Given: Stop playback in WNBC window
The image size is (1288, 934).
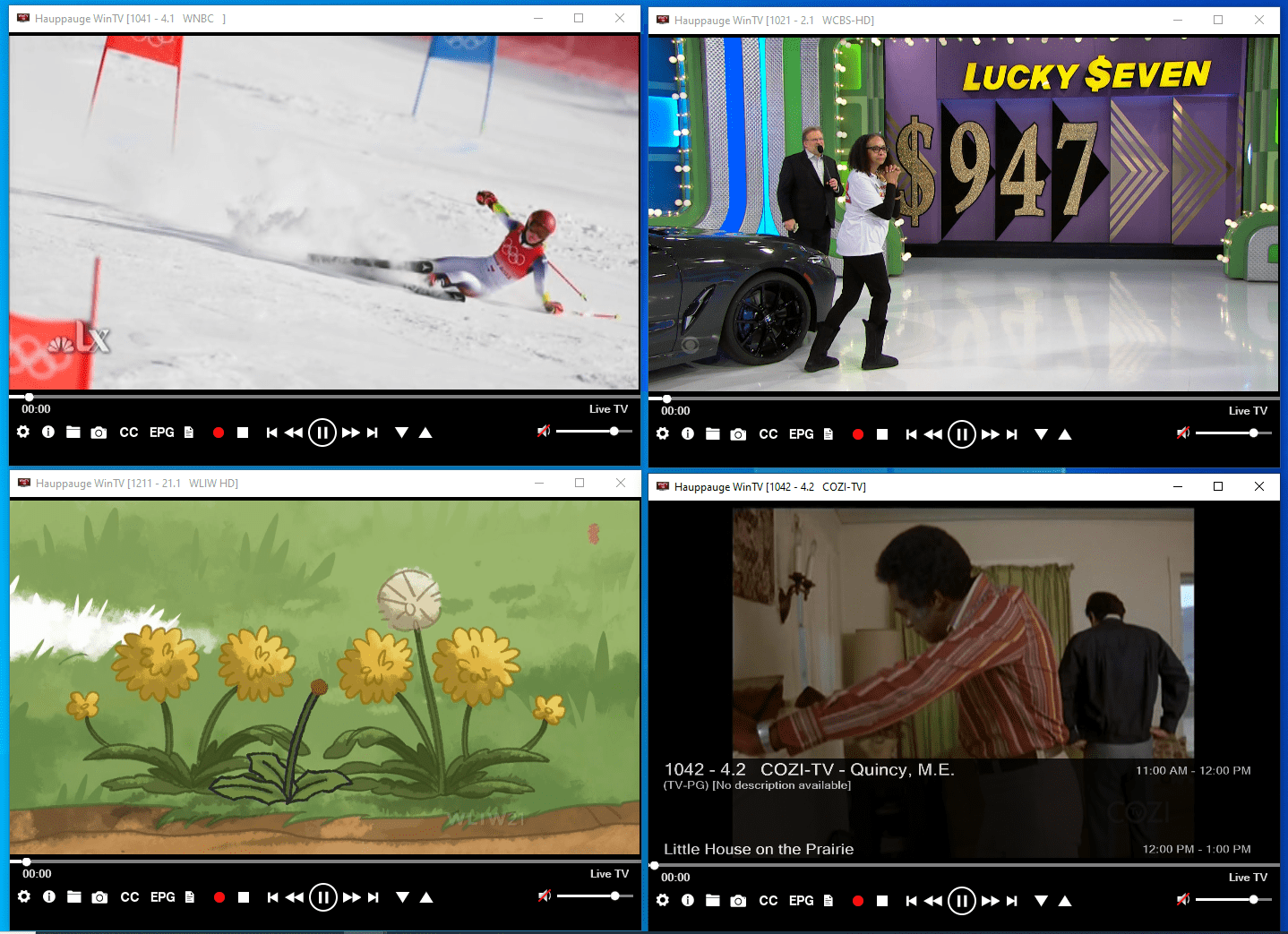Looking at the screenshot, I should click(x=243, y=433).
